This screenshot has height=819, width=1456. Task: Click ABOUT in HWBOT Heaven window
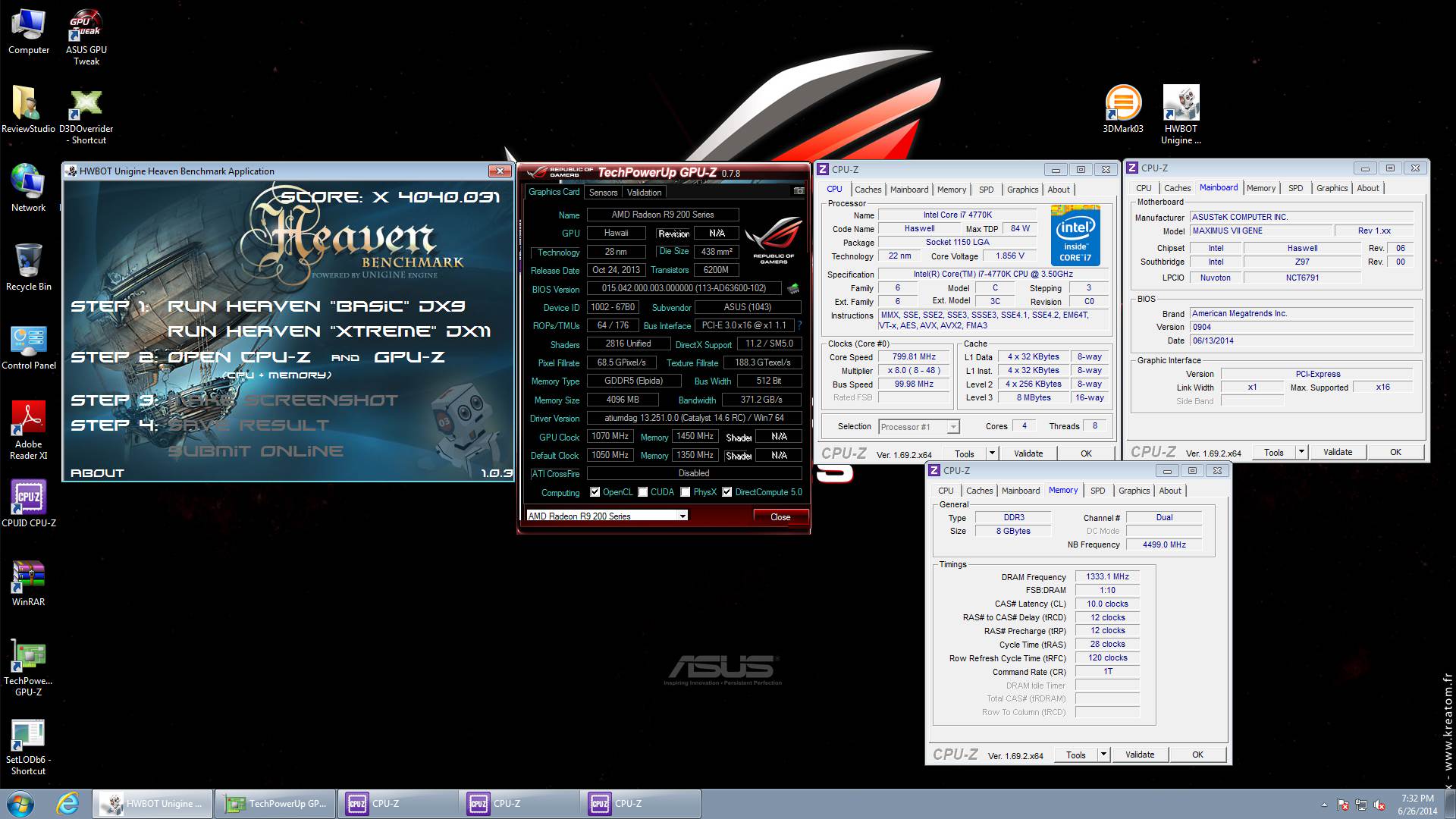[97, 472]
